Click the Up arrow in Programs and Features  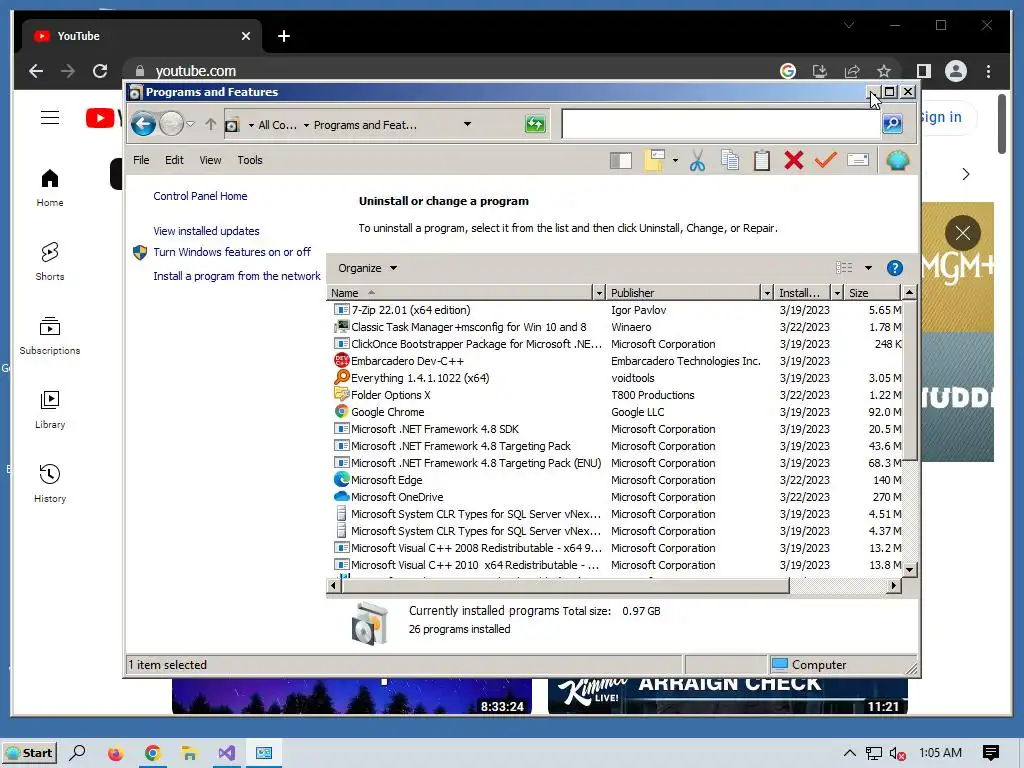click(210, 124)
